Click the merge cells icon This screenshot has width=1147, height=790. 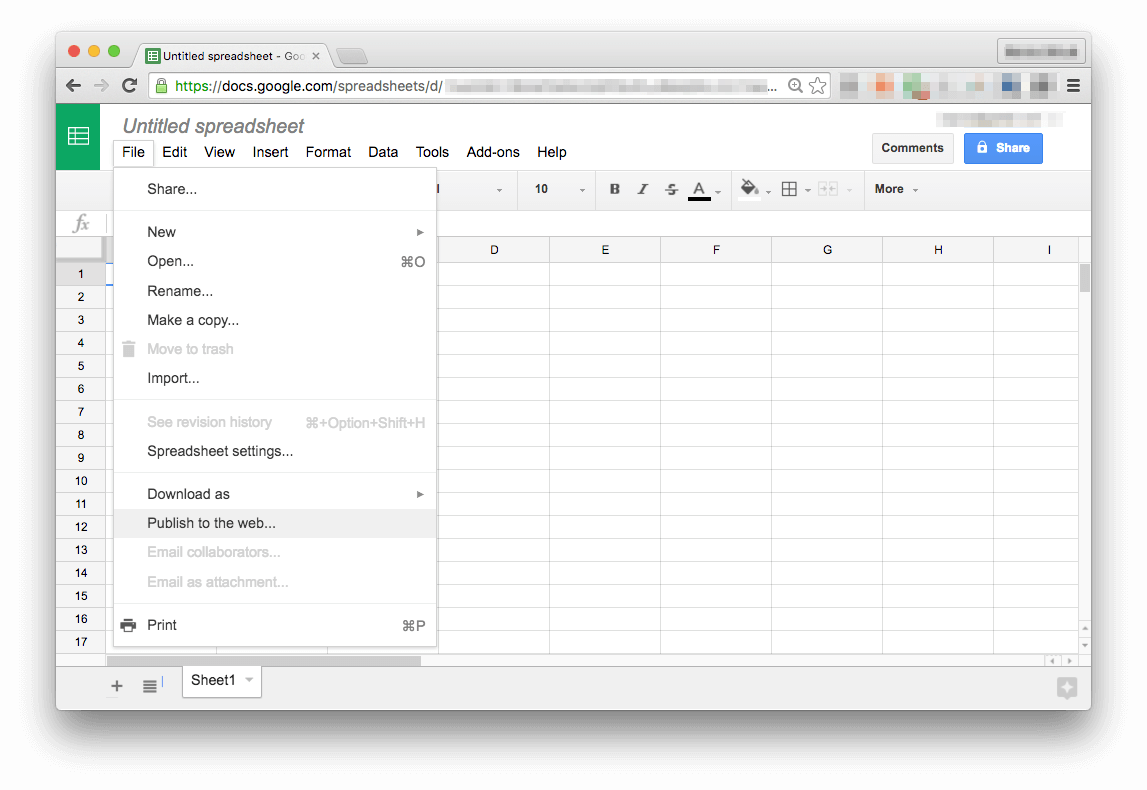(824, 189)
